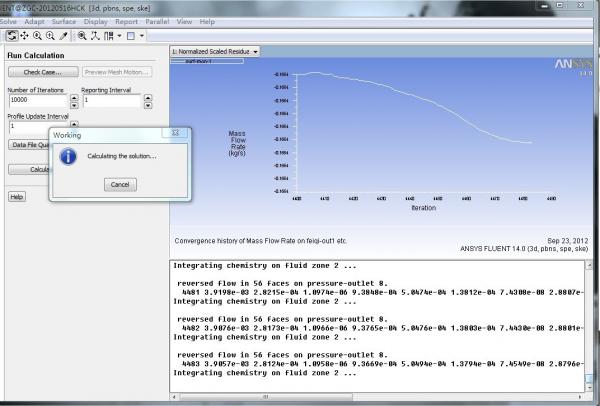
Task: Click the console line for iteration 4481
Action: point(383,292)
